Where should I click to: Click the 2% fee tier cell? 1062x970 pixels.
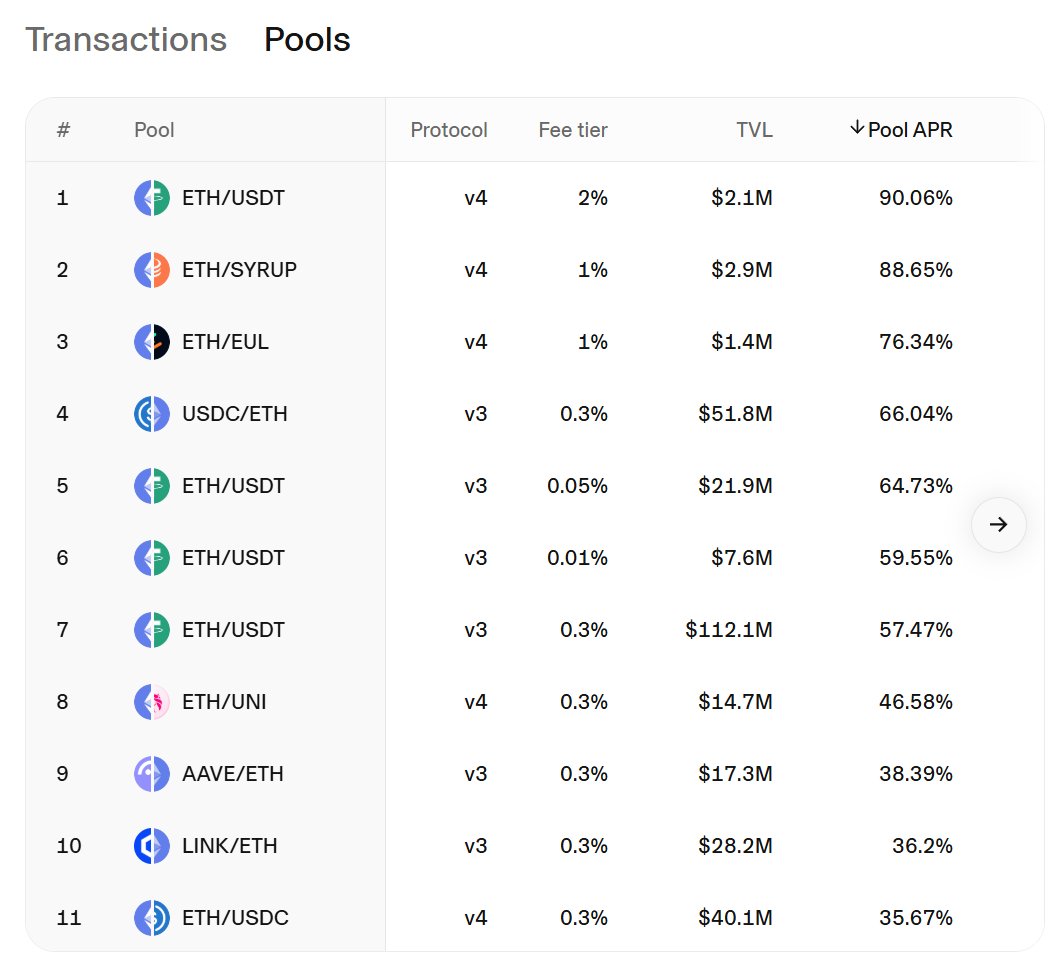593,198
